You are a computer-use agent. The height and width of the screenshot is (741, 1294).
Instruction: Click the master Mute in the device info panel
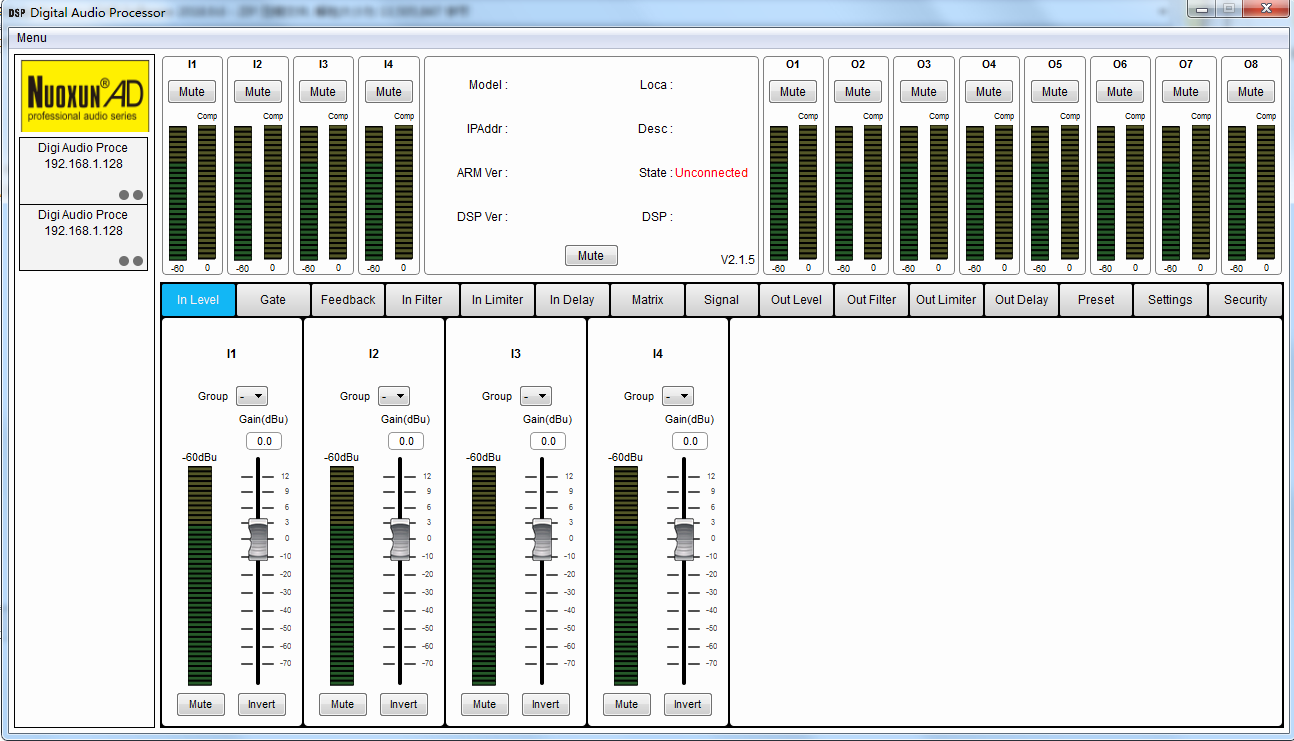coord(590,255)
